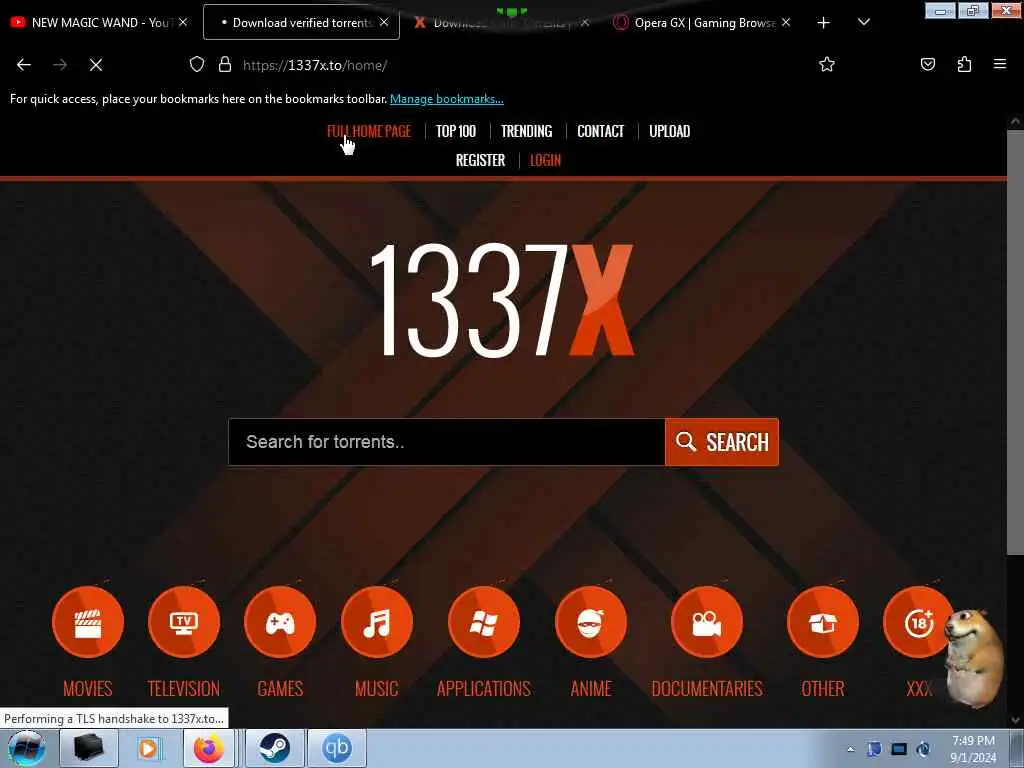Open the Anime ninja category icon
1024x768 pixels.
591,622
